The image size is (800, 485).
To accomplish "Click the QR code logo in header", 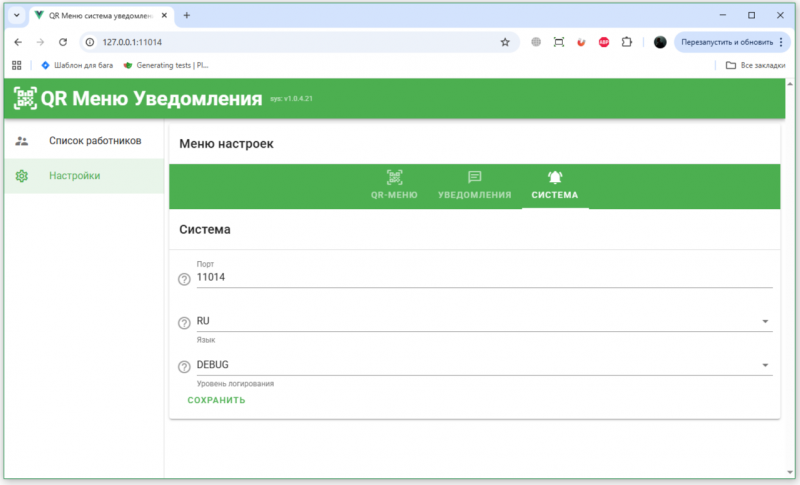I will coord(25,98).
